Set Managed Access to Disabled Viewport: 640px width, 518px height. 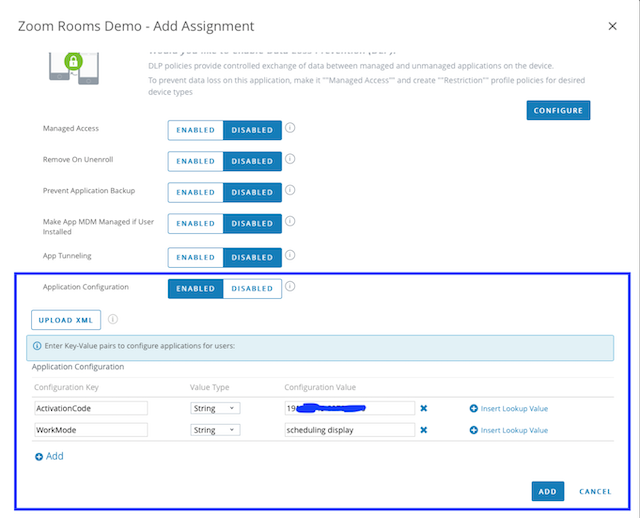252,130
